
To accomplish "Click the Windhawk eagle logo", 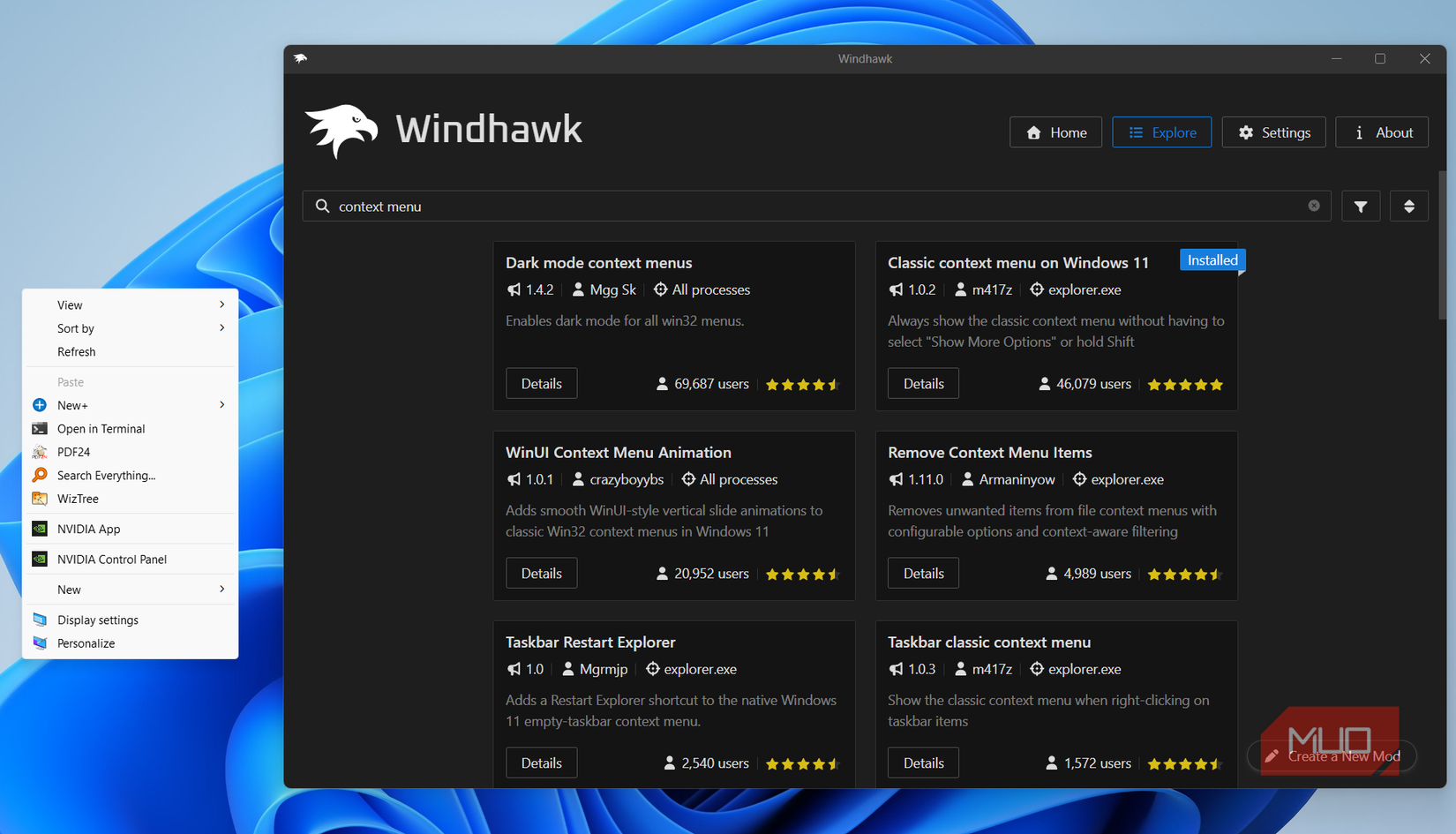I will (x=341, y=131).
